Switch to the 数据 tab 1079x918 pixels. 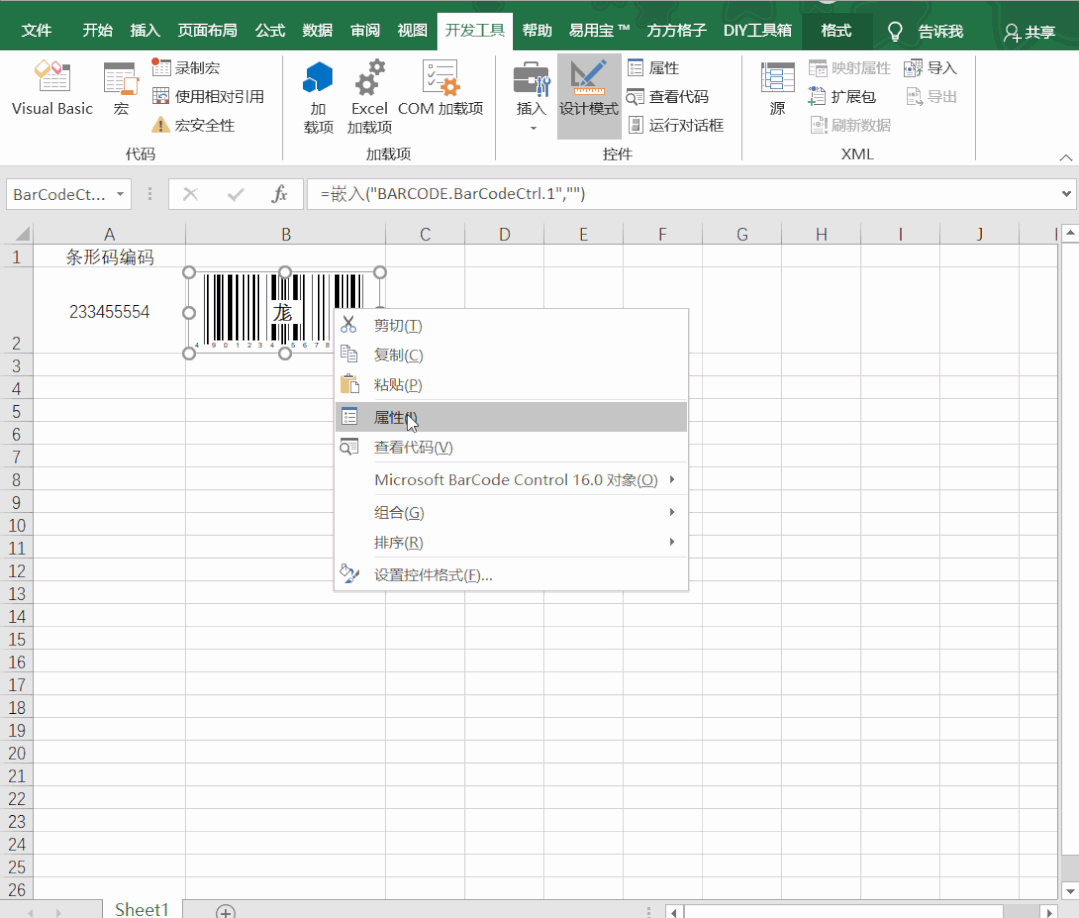click(x=317, y=31)
